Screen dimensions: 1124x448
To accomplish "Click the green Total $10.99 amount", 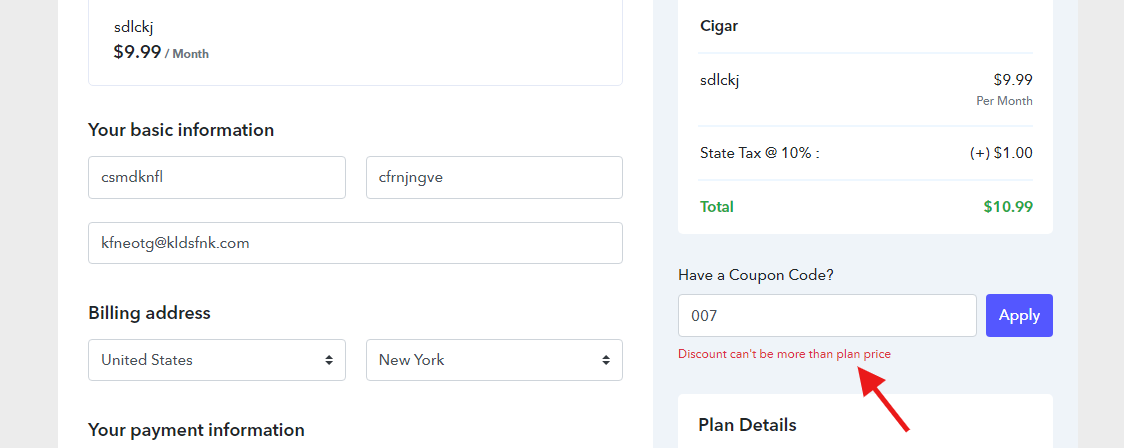I will tap(1008, 207).
